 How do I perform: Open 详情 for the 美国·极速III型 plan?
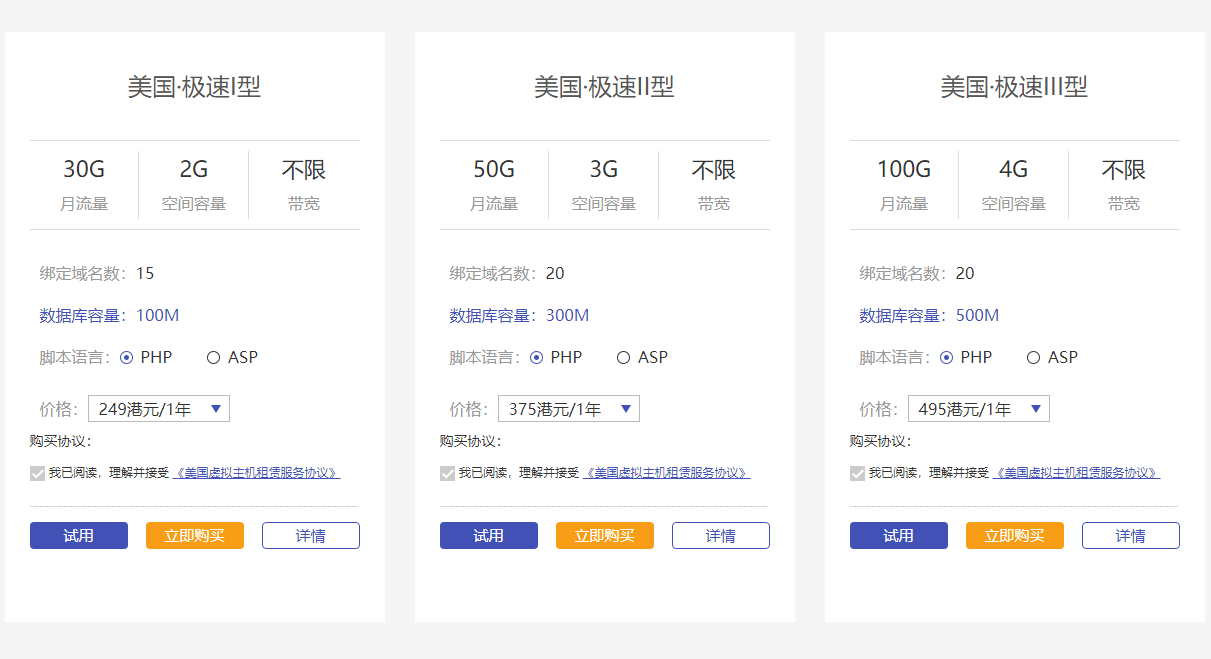(x=1131, y=536)
